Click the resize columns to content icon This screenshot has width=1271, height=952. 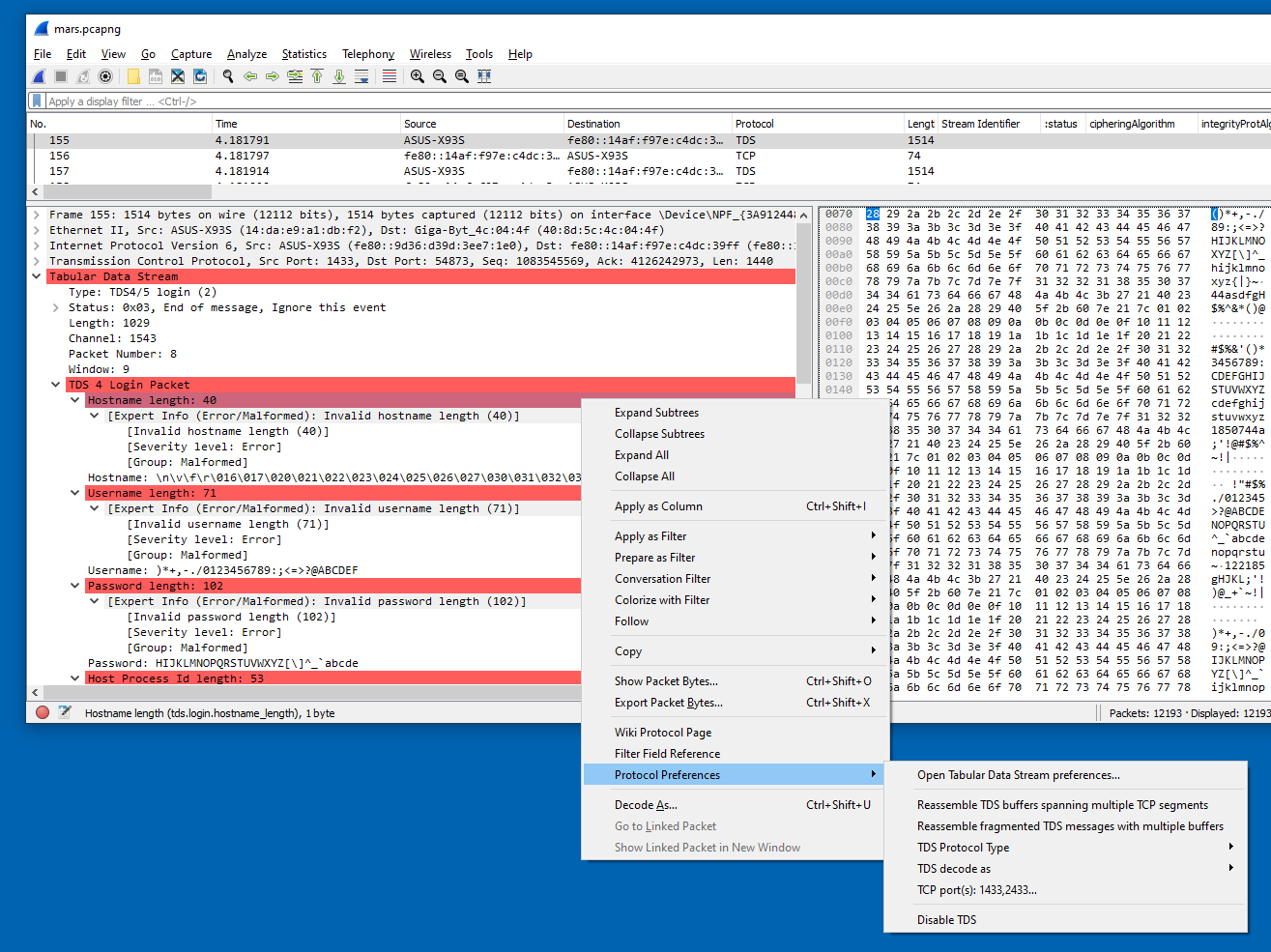tap(484, 76)
